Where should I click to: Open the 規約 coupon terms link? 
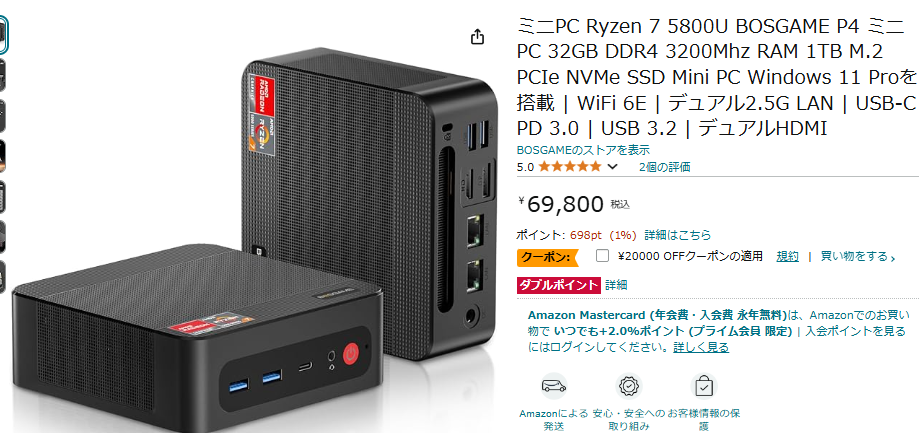(787, 256)
